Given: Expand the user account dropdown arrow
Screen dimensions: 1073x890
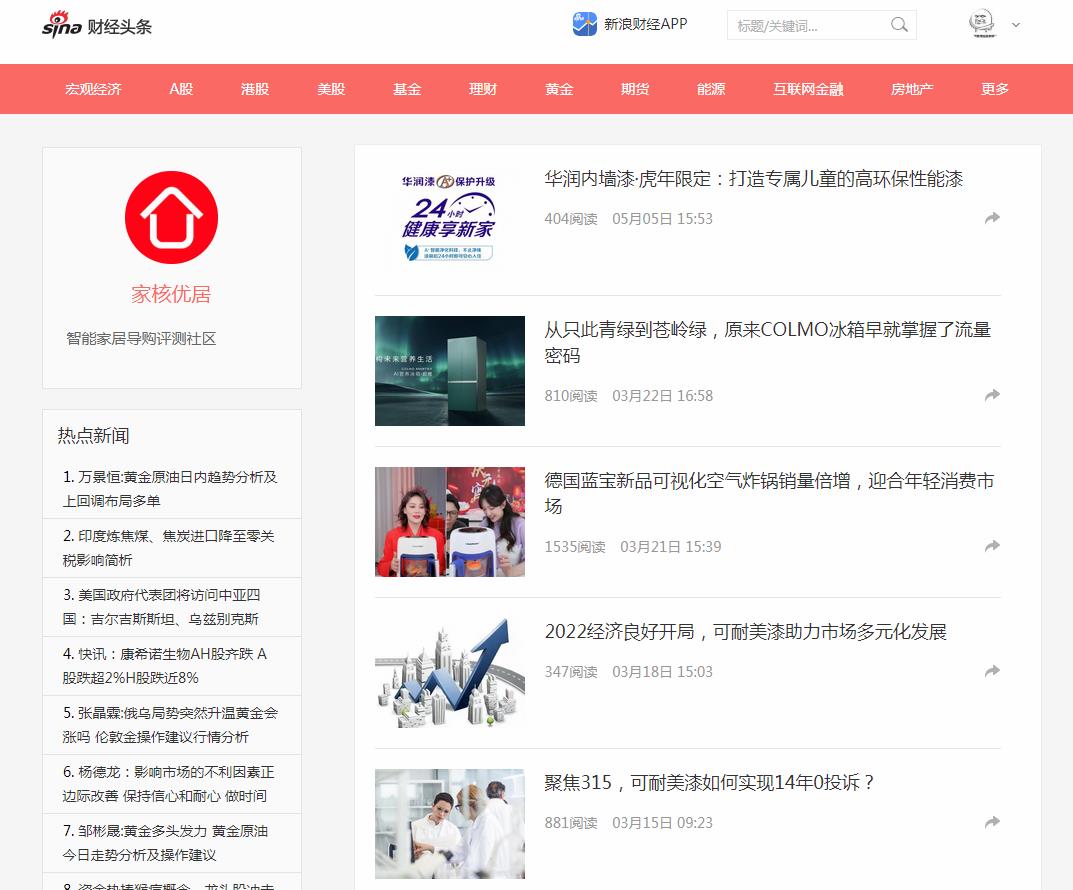Looking at the screenshot, I should pos(1016,25).
